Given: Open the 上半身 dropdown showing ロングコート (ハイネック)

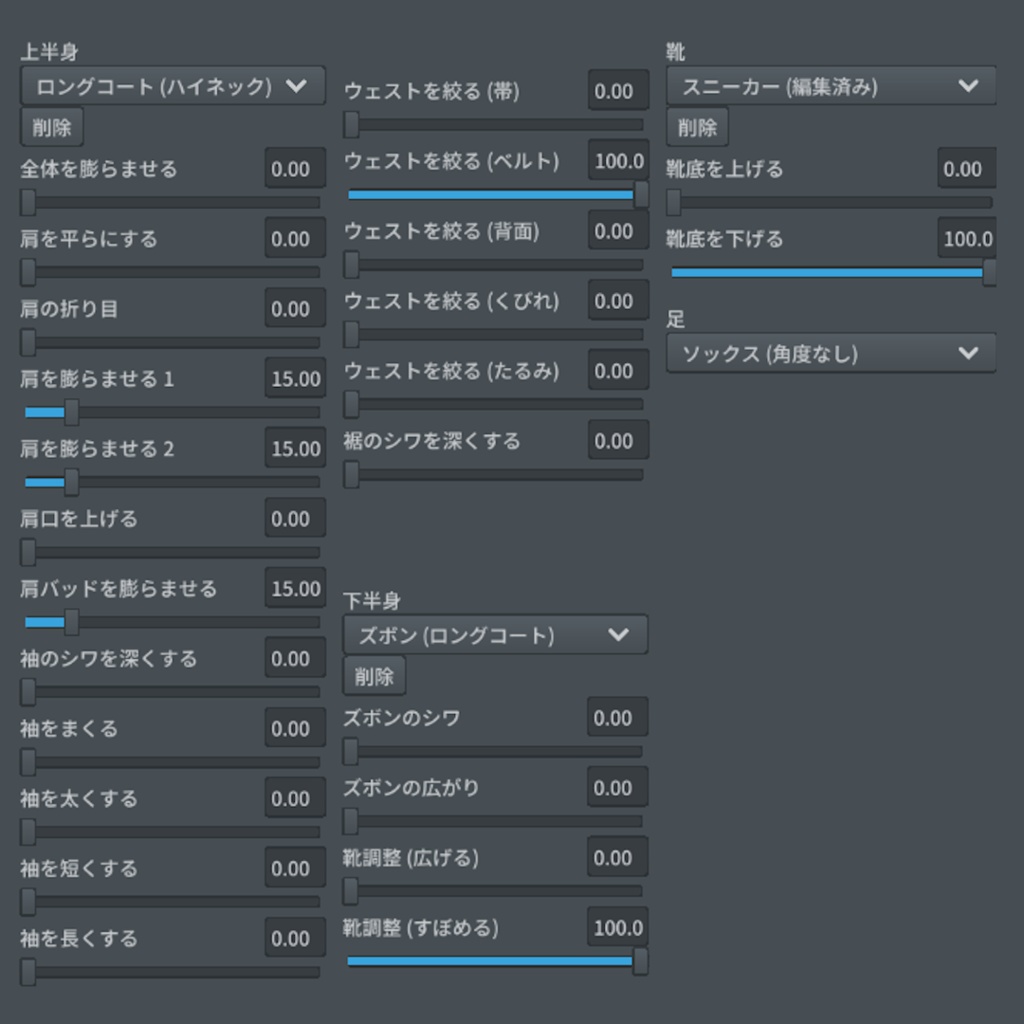Looking at the screenshot, I should coord(172,85).
